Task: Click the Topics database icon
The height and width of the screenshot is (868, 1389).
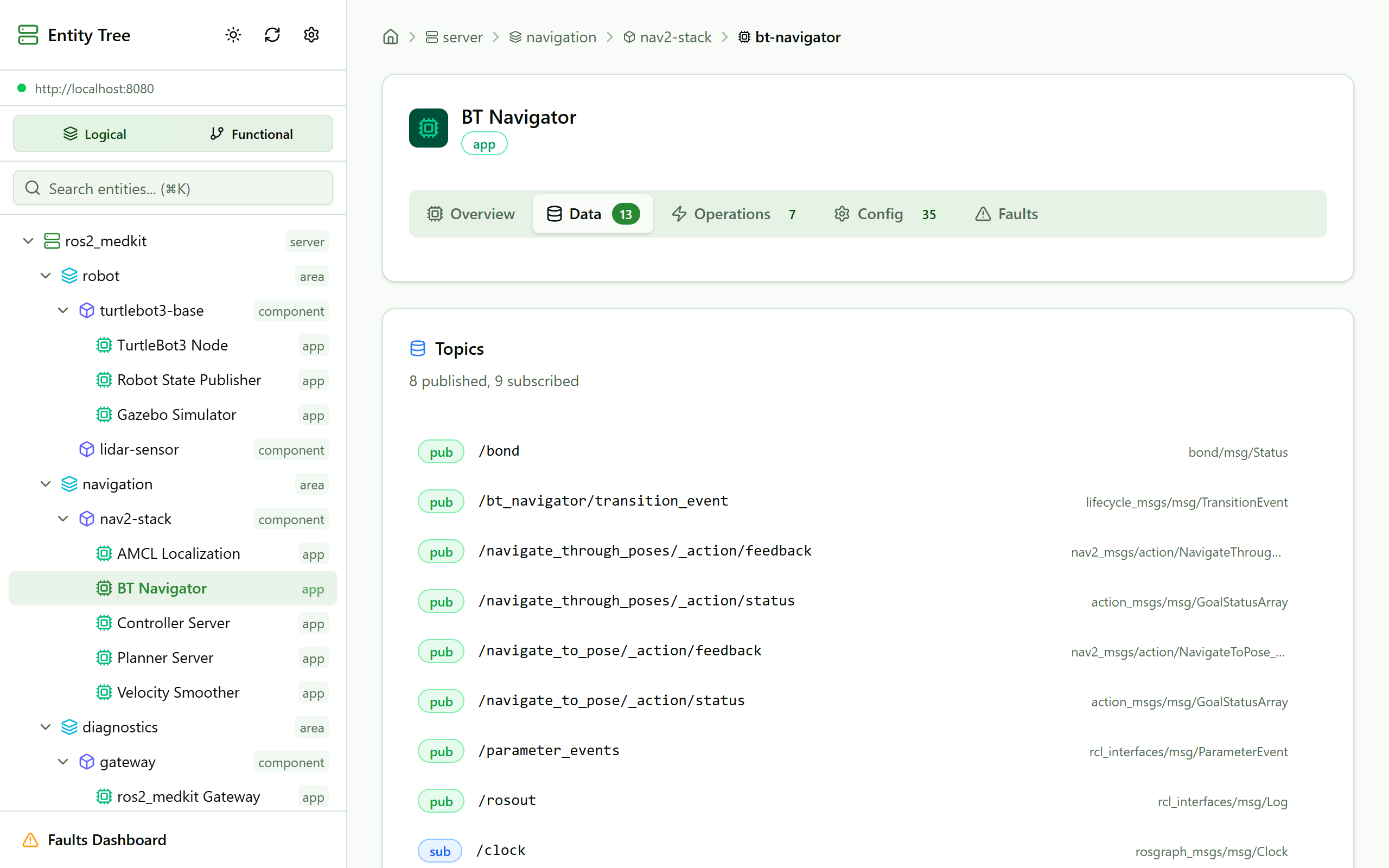Action: (417, 348)
